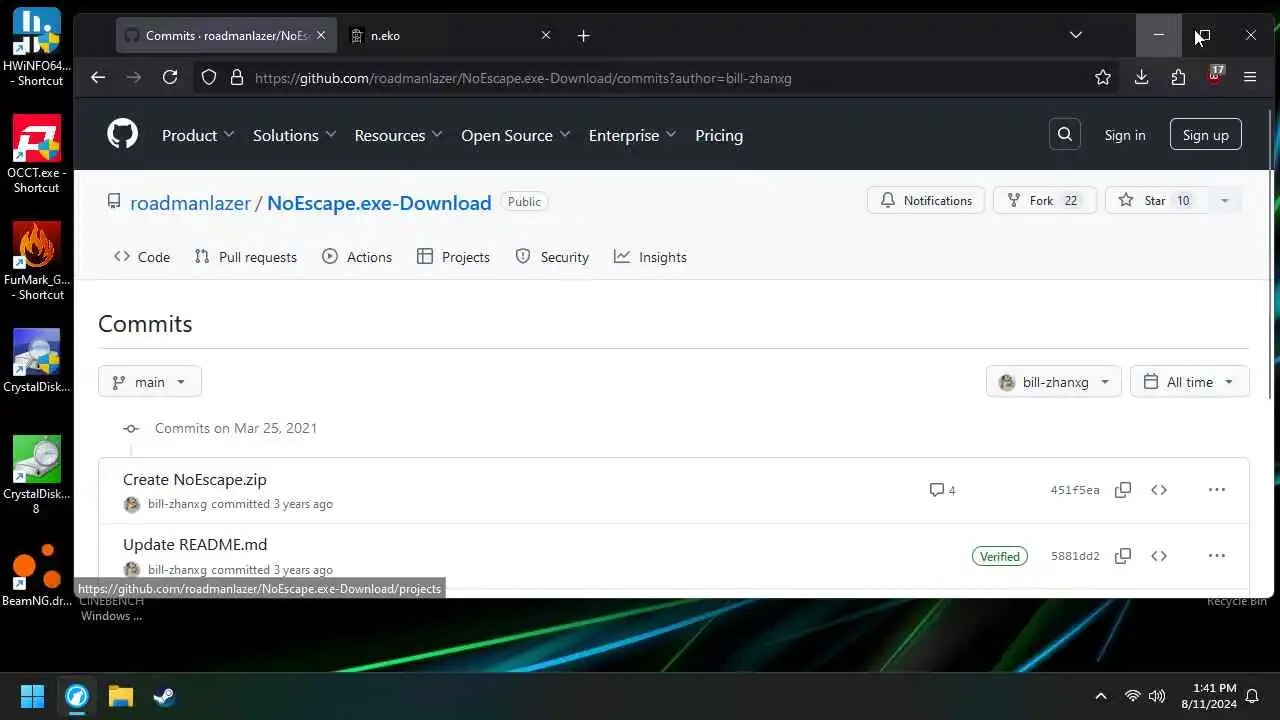Open the bill-zhanxg author filter dropdown
1280x720 pixels.
pyautogui.click(x=1054, y=382)
